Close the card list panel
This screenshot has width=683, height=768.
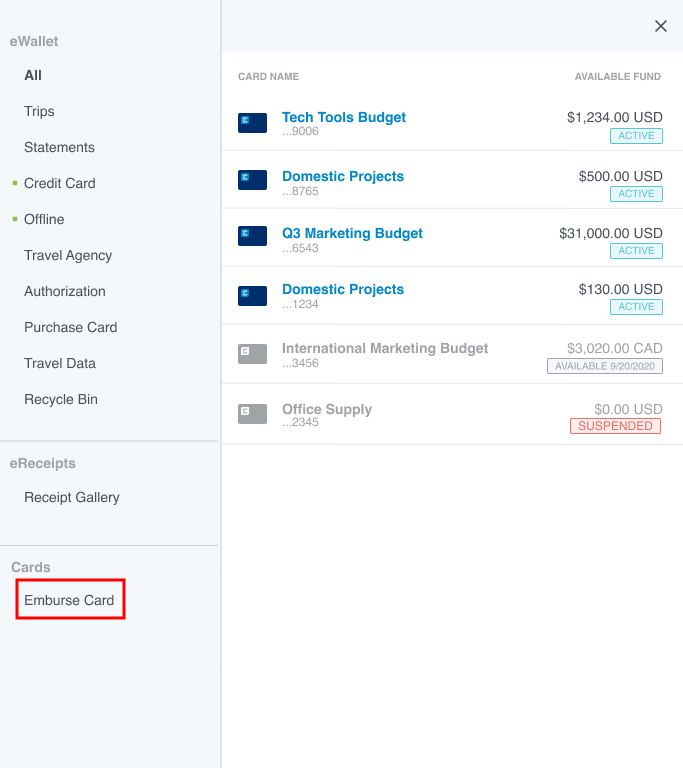pyautogui.click(x=660, y=26)
